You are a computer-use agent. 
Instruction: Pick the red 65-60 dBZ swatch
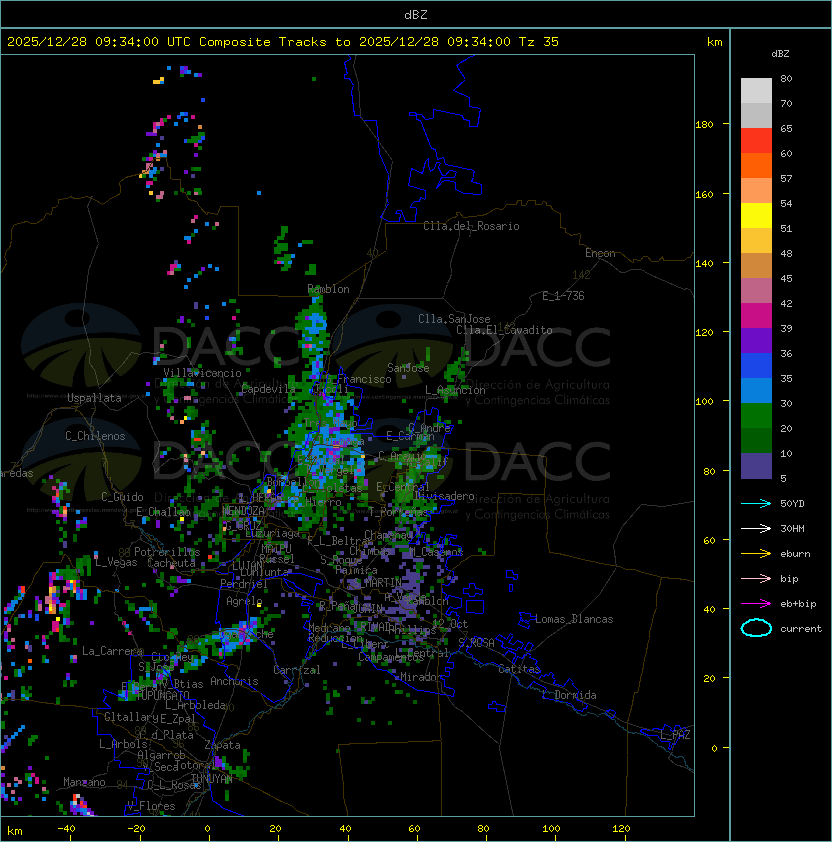(x=756, y=141)
